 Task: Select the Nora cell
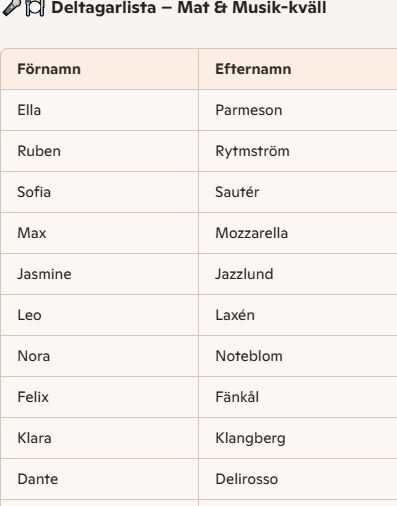pos(99,356)
